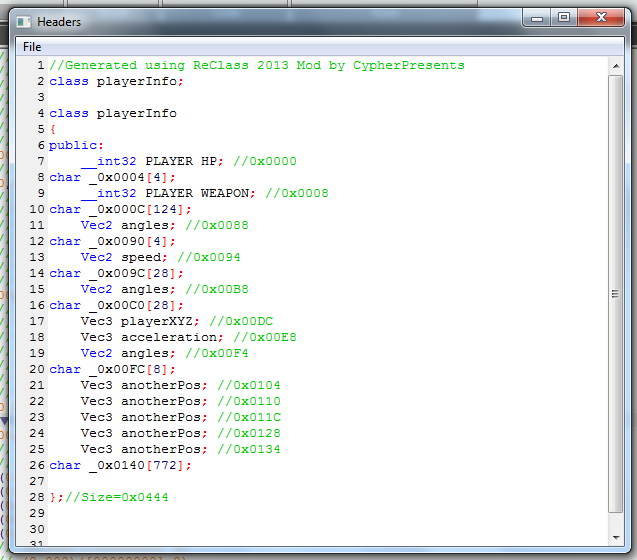The width and height of the screenshot is (637, 560).
Task: Click the comment 'Generated using ReClass 2013 Mod by CypherPresents'
Action: [x=257, y=65]
